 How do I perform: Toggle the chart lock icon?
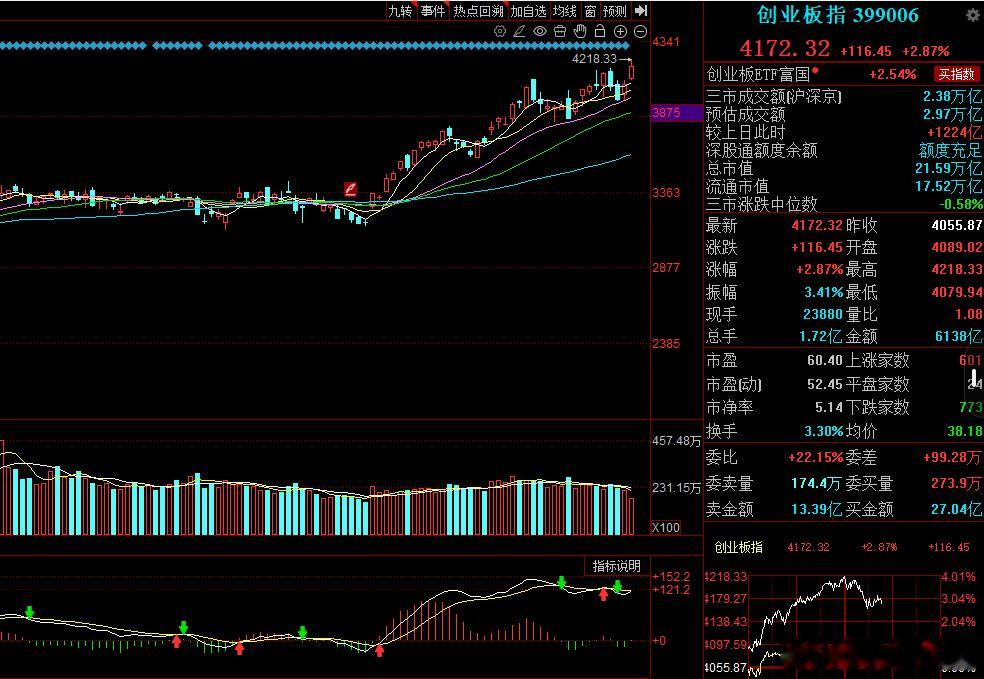pos(600,31)
